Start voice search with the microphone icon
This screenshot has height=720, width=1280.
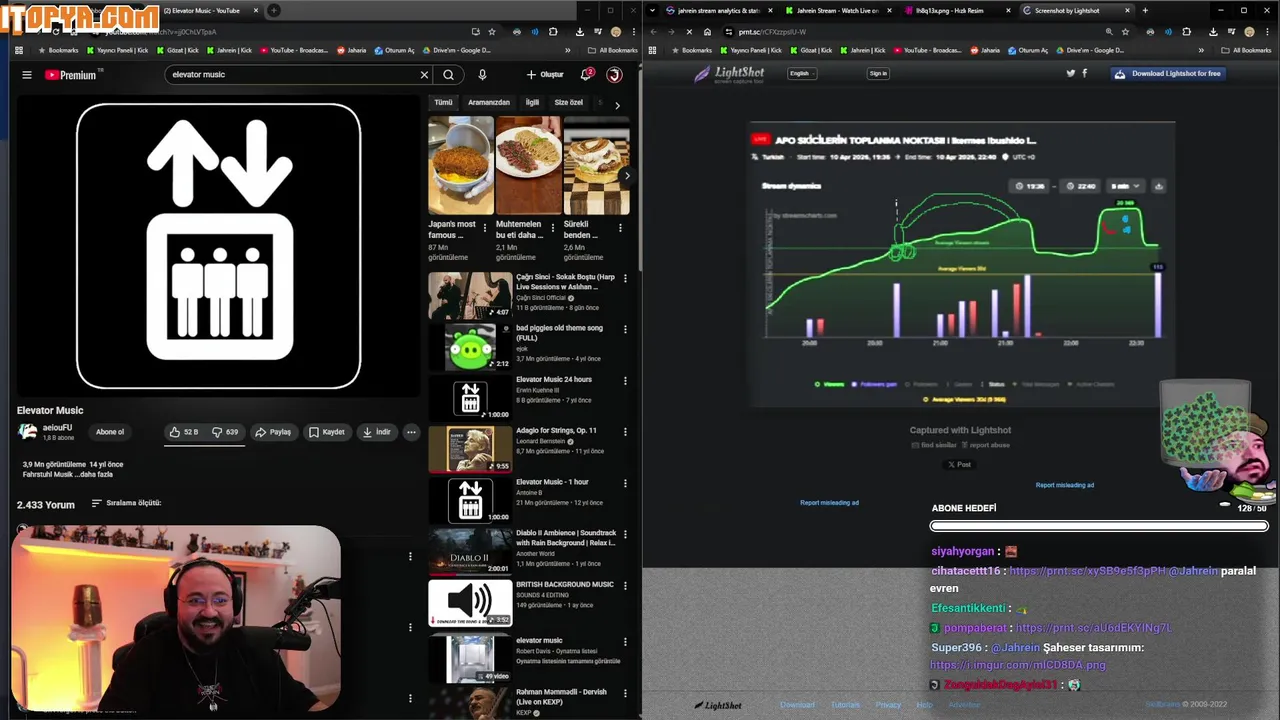click(x=482, y=75)
